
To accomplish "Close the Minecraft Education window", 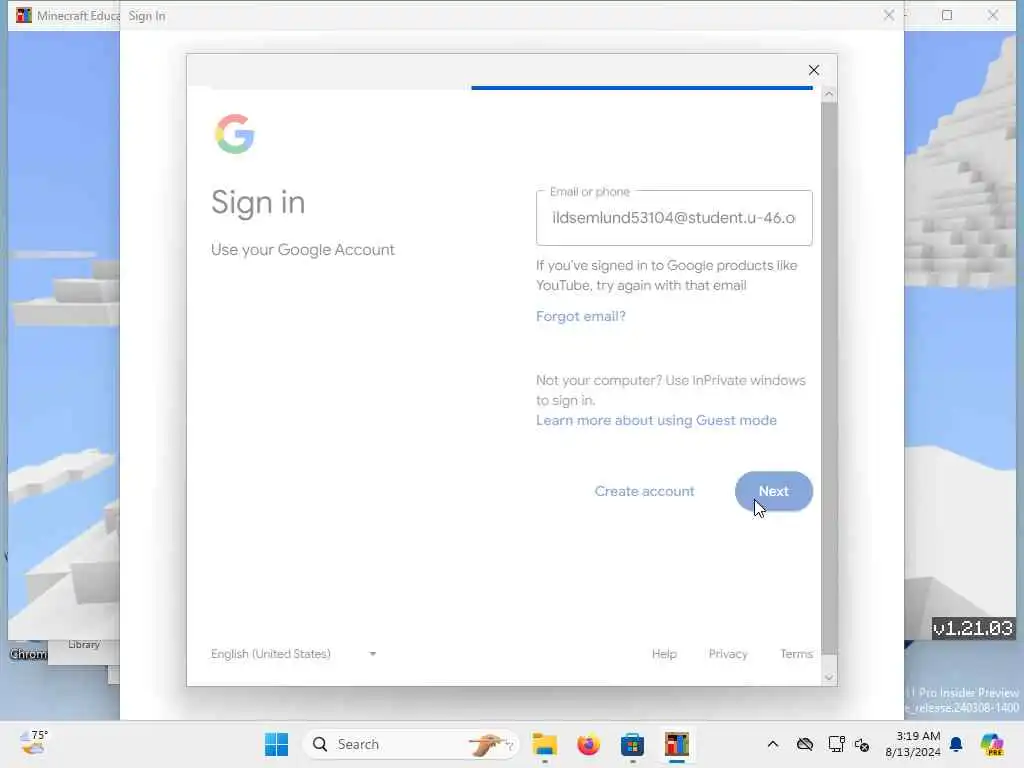I will click(993, 15).
